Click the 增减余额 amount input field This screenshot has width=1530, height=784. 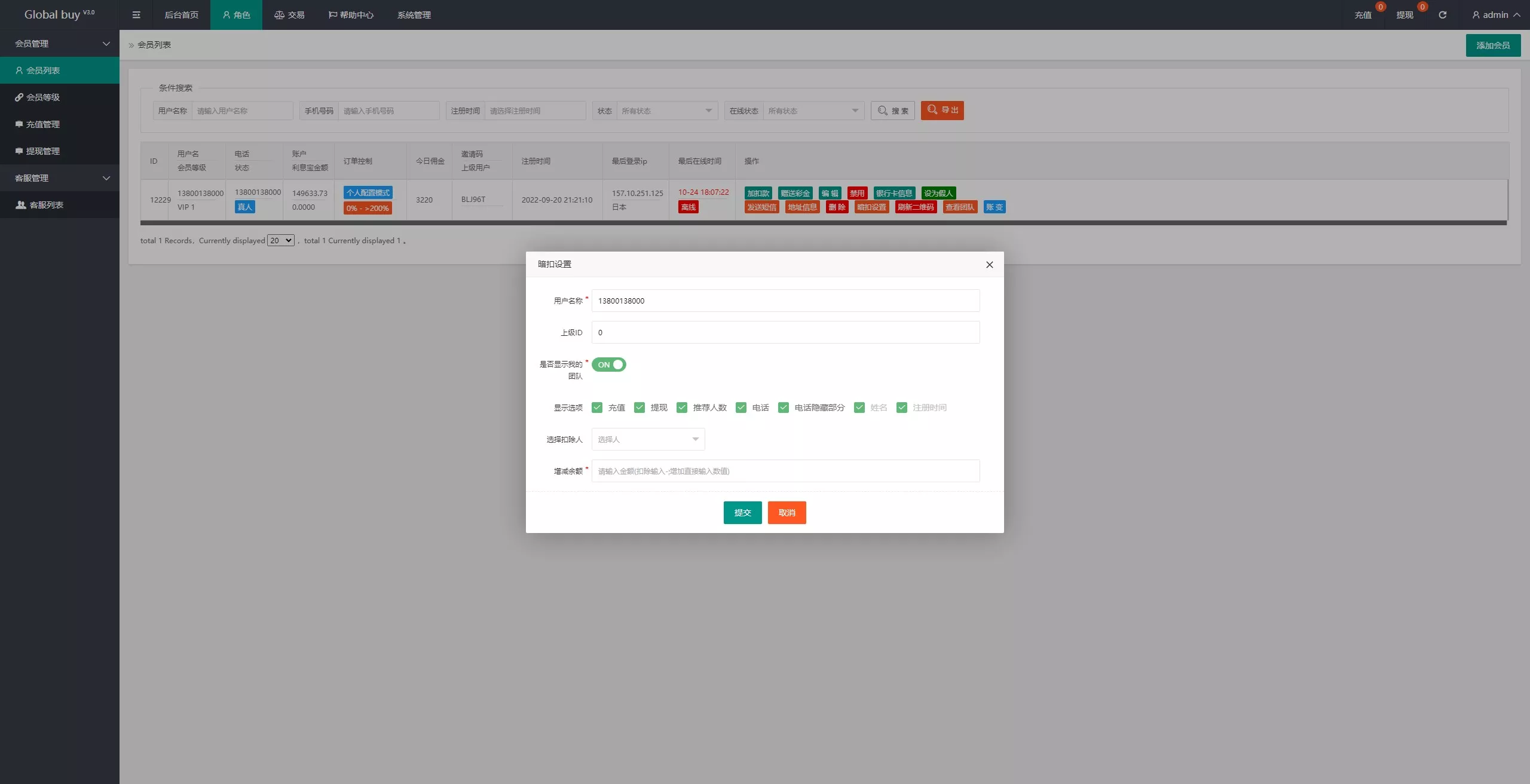pos(785,471)
